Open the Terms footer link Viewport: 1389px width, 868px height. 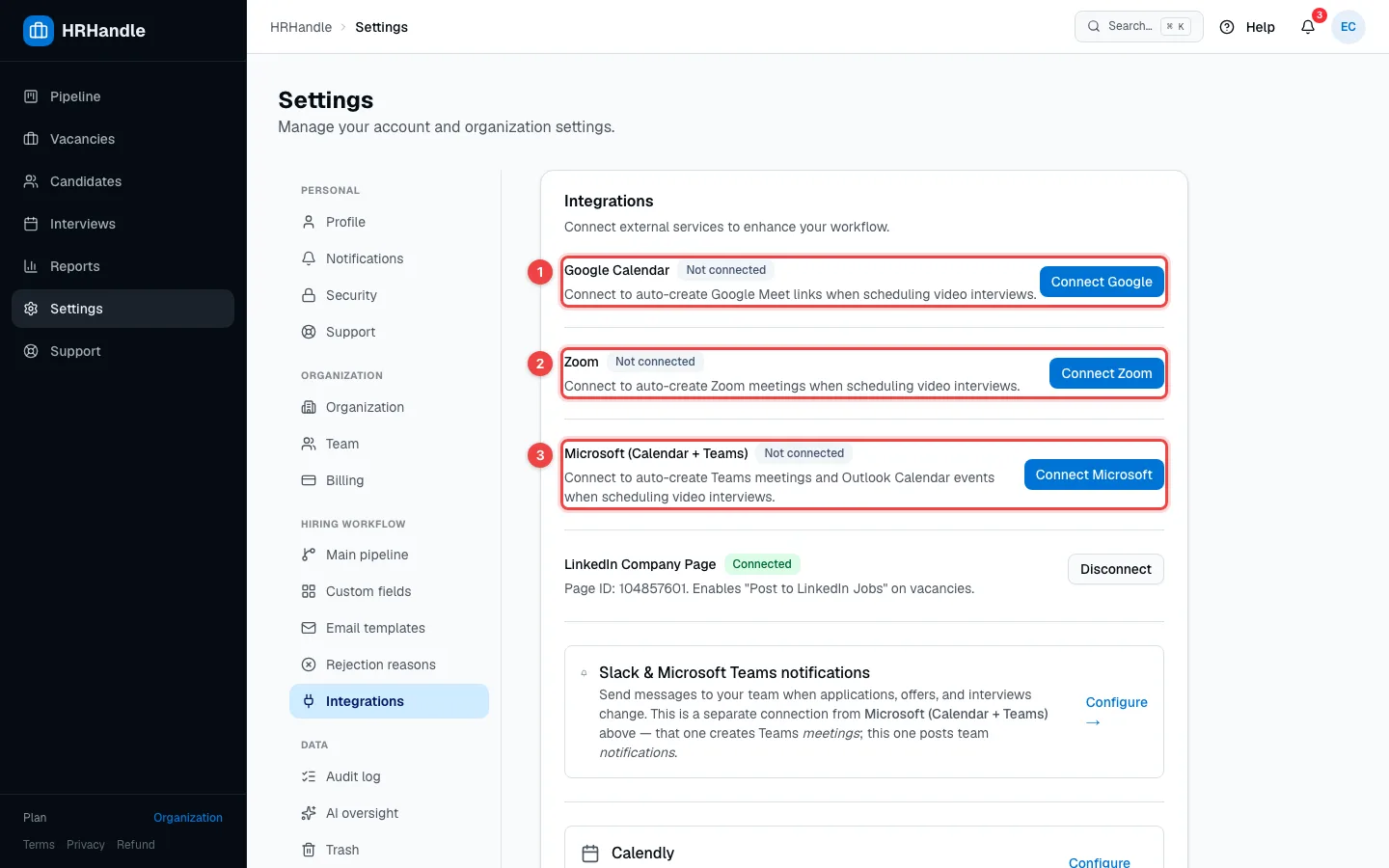tap(39, 845)
